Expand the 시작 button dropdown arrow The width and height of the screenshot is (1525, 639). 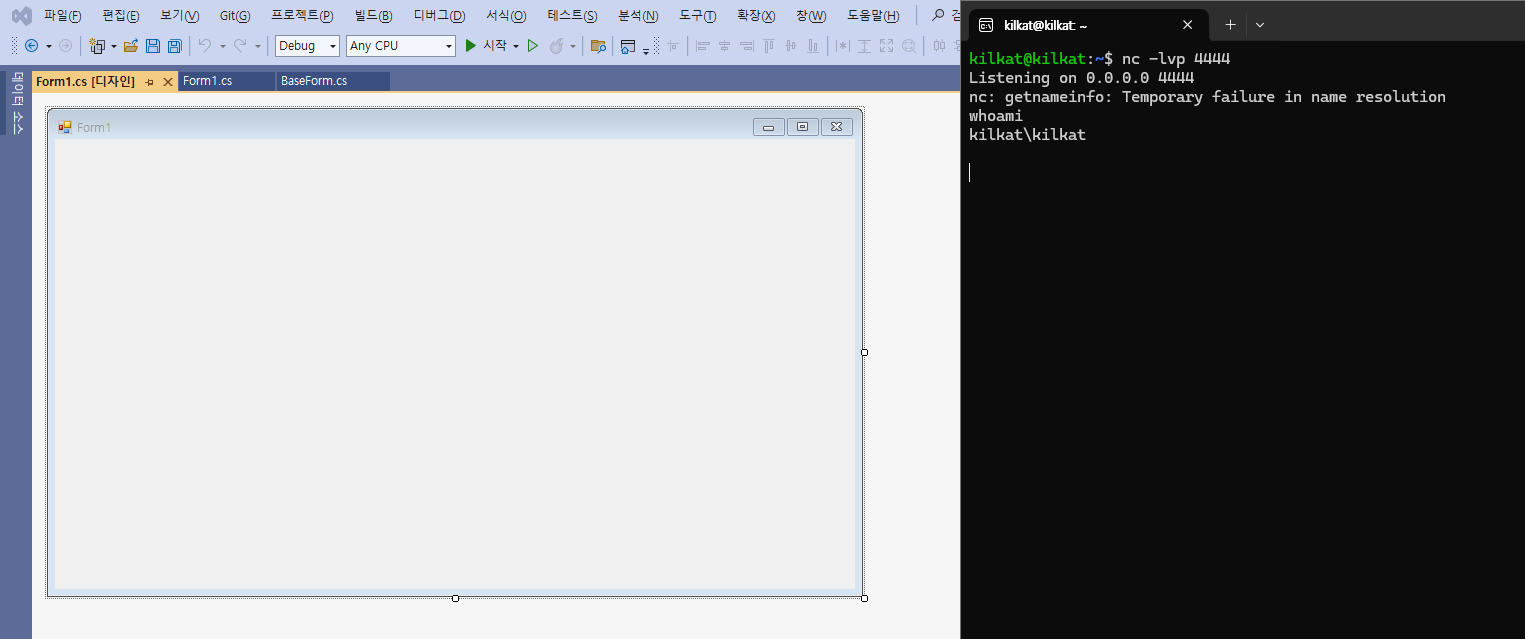(x=516, y=46)
